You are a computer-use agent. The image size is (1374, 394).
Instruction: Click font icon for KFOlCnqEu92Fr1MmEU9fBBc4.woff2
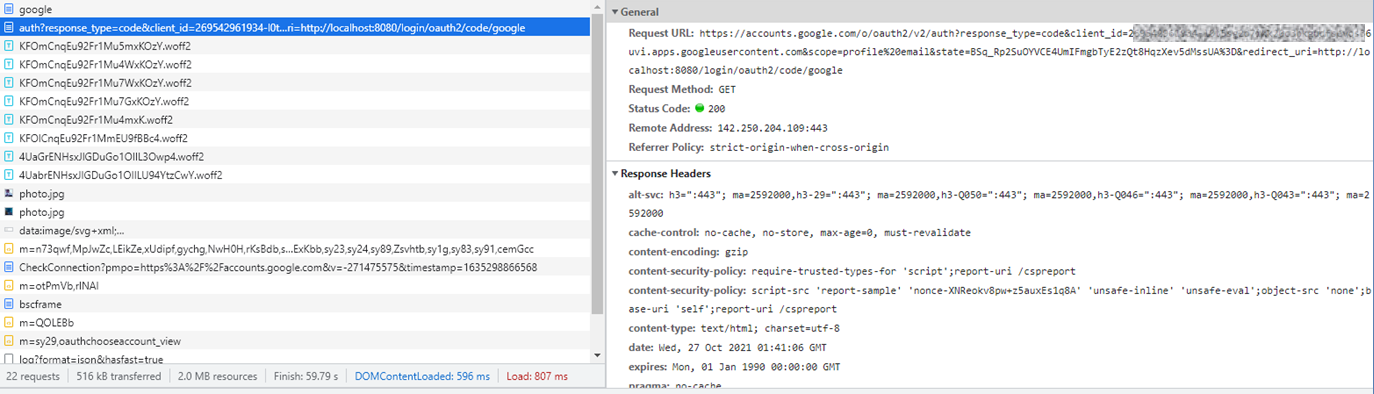[x=9, y=138]
